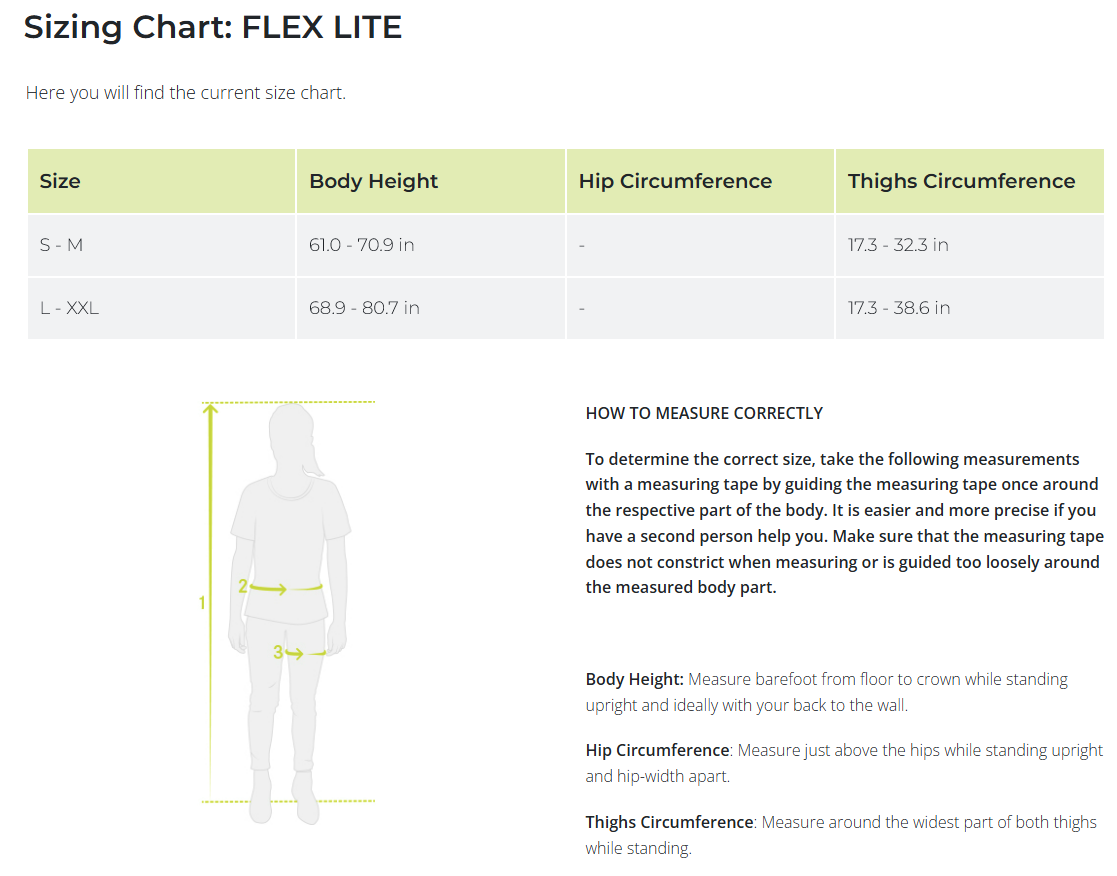Select the S - M size row
The height and width of the screenshot is (876, 1117).
[61, 245]
